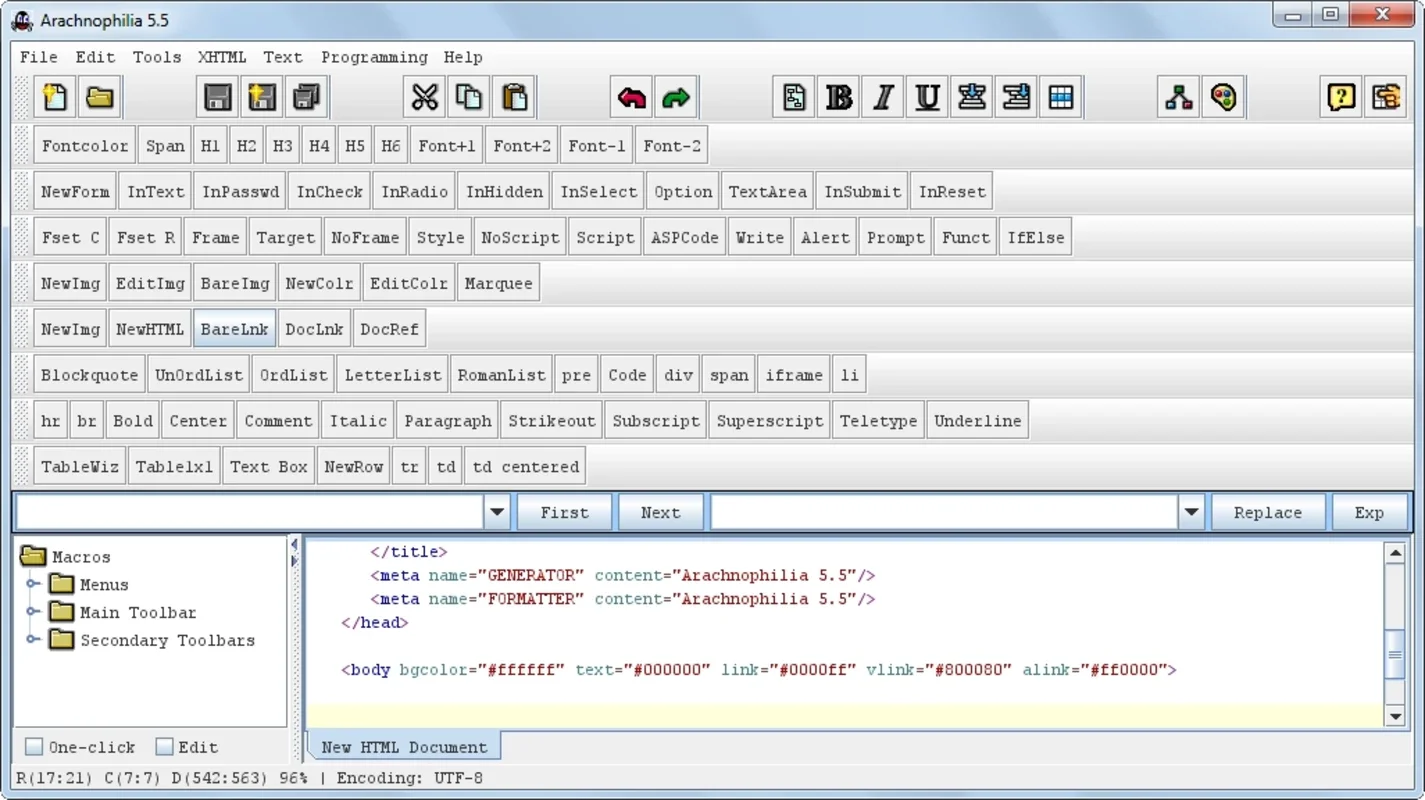Viewport: 1425px width, 800px height.
Task: Click the First search button
Action: pyautogui.click(x=564, y=512)
